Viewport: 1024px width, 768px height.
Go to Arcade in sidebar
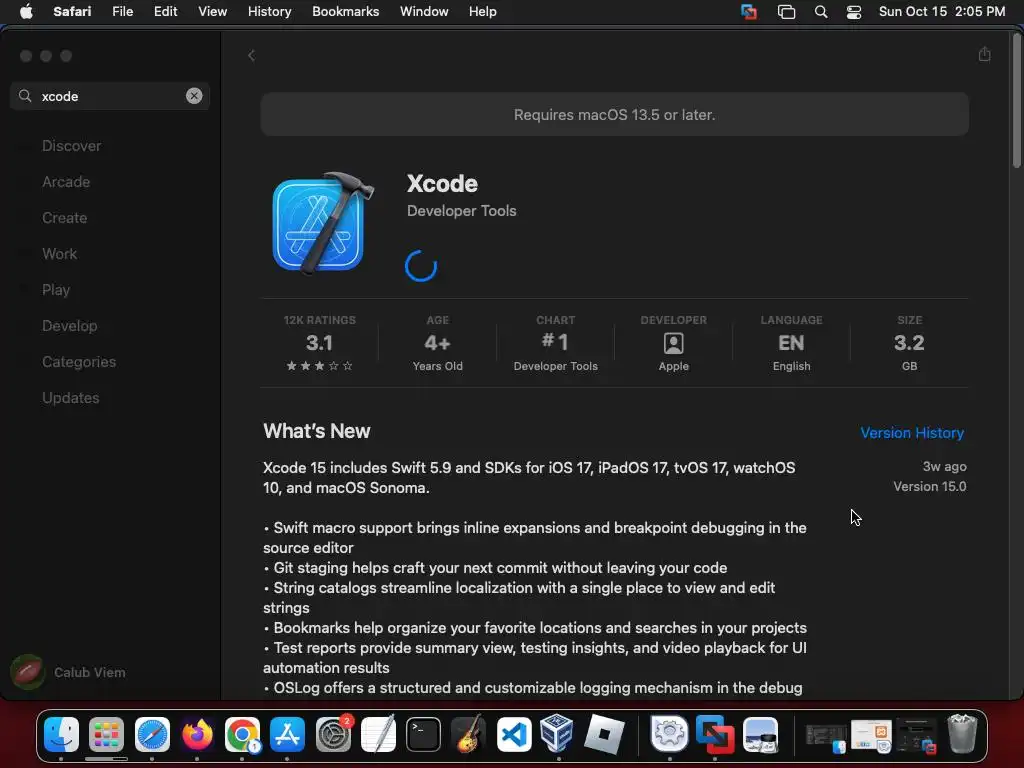[66, 182]
